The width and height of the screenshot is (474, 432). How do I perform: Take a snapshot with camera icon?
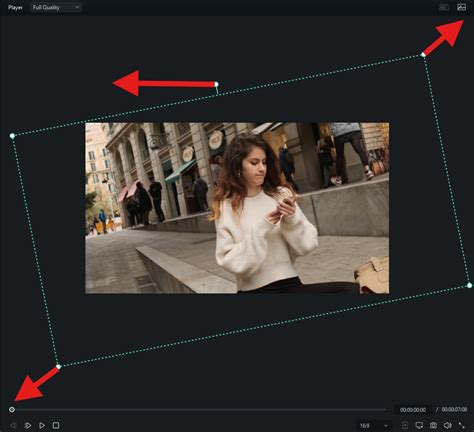click(433, 425)
